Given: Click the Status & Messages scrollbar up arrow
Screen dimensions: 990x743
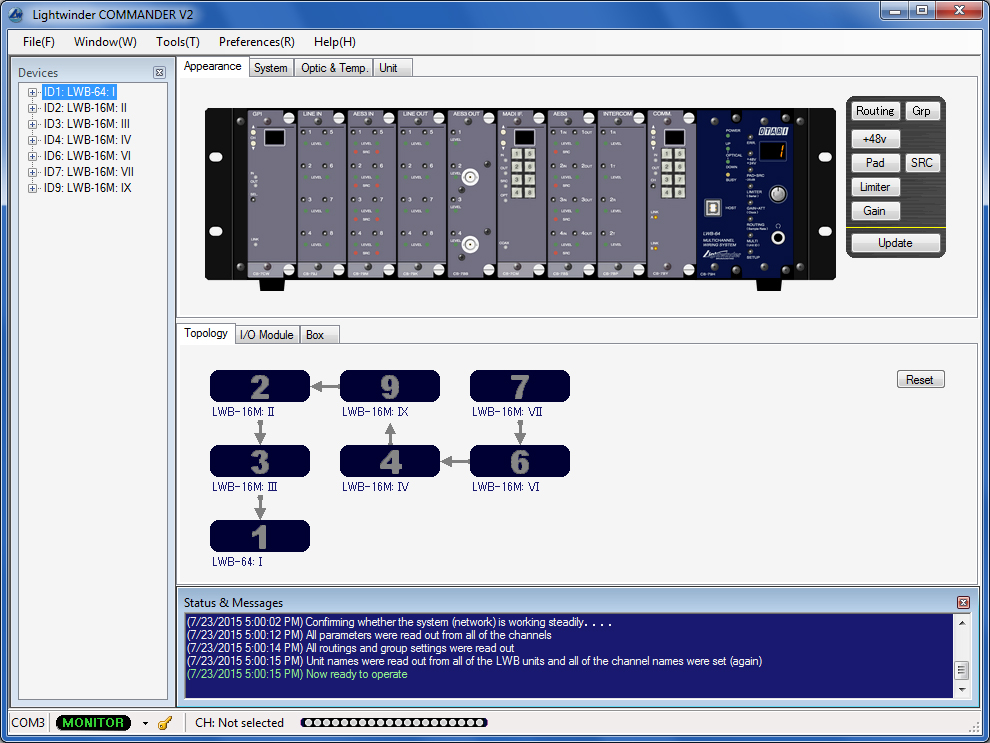Looking at the screenshot, I should coord(962,622).
